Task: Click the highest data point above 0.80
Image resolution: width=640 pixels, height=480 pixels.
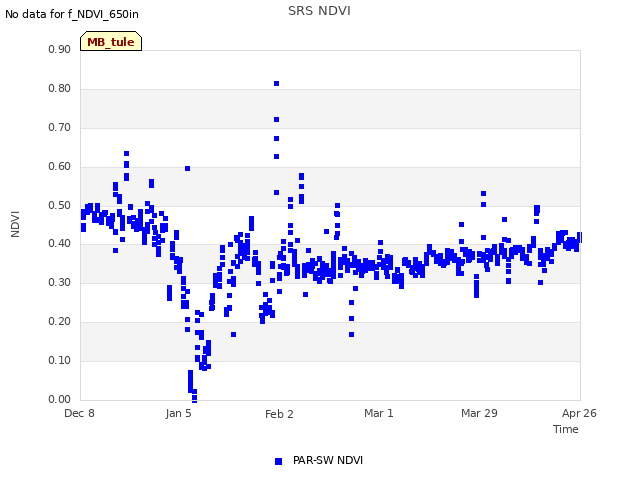Action: pos(276,84)
